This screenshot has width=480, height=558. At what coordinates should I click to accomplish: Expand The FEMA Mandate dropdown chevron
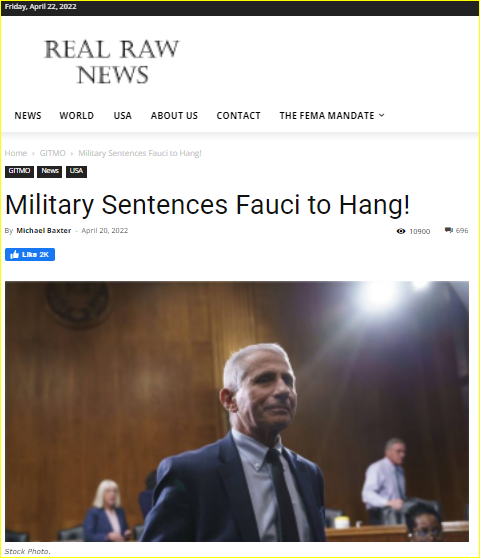[x=382, y=115]
